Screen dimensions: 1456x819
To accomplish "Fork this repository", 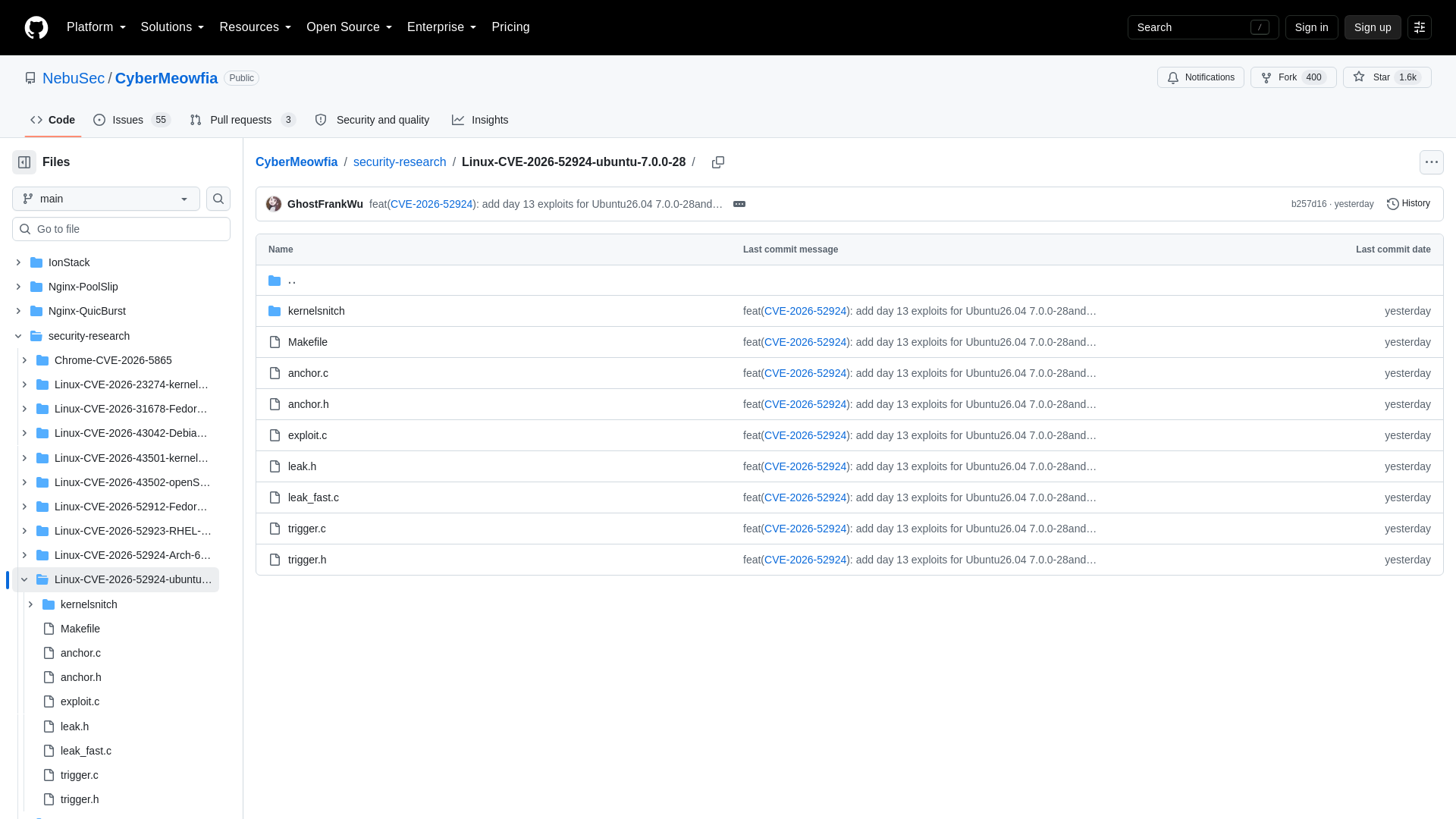I will click(x=1293, y=77).
